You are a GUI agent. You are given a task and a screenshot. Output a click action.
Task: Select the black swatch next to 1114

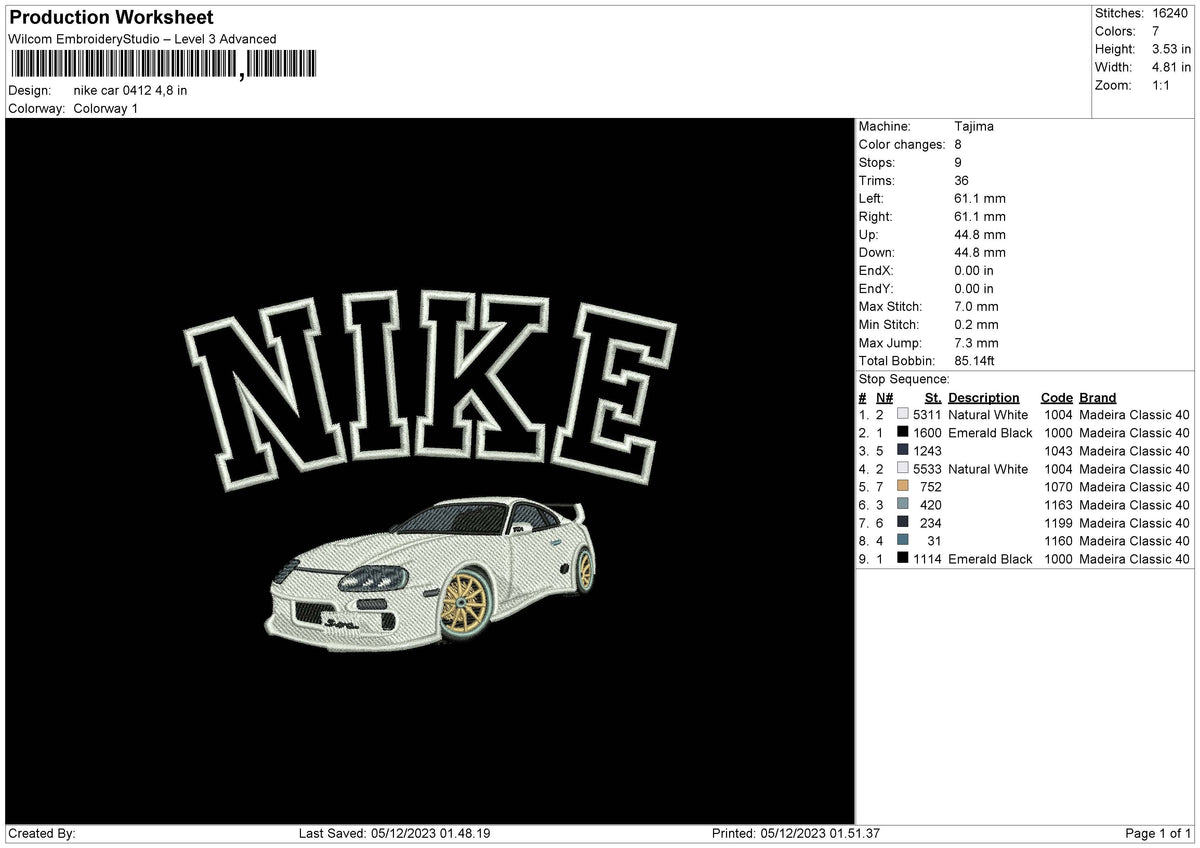(903, 559)
